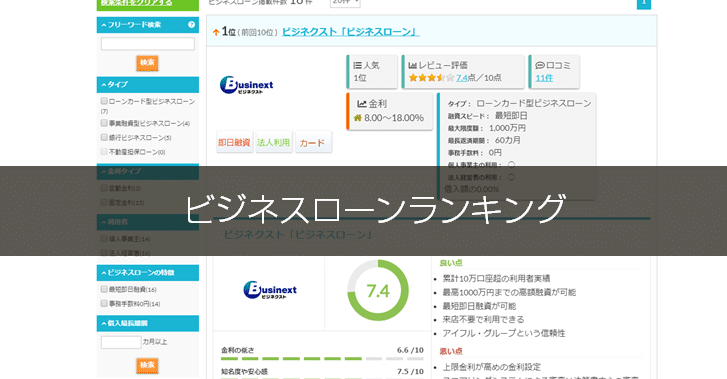Viewport: 727px width, 379px height.
Task: Click the free-word search text field
Action: pos(148,44)
